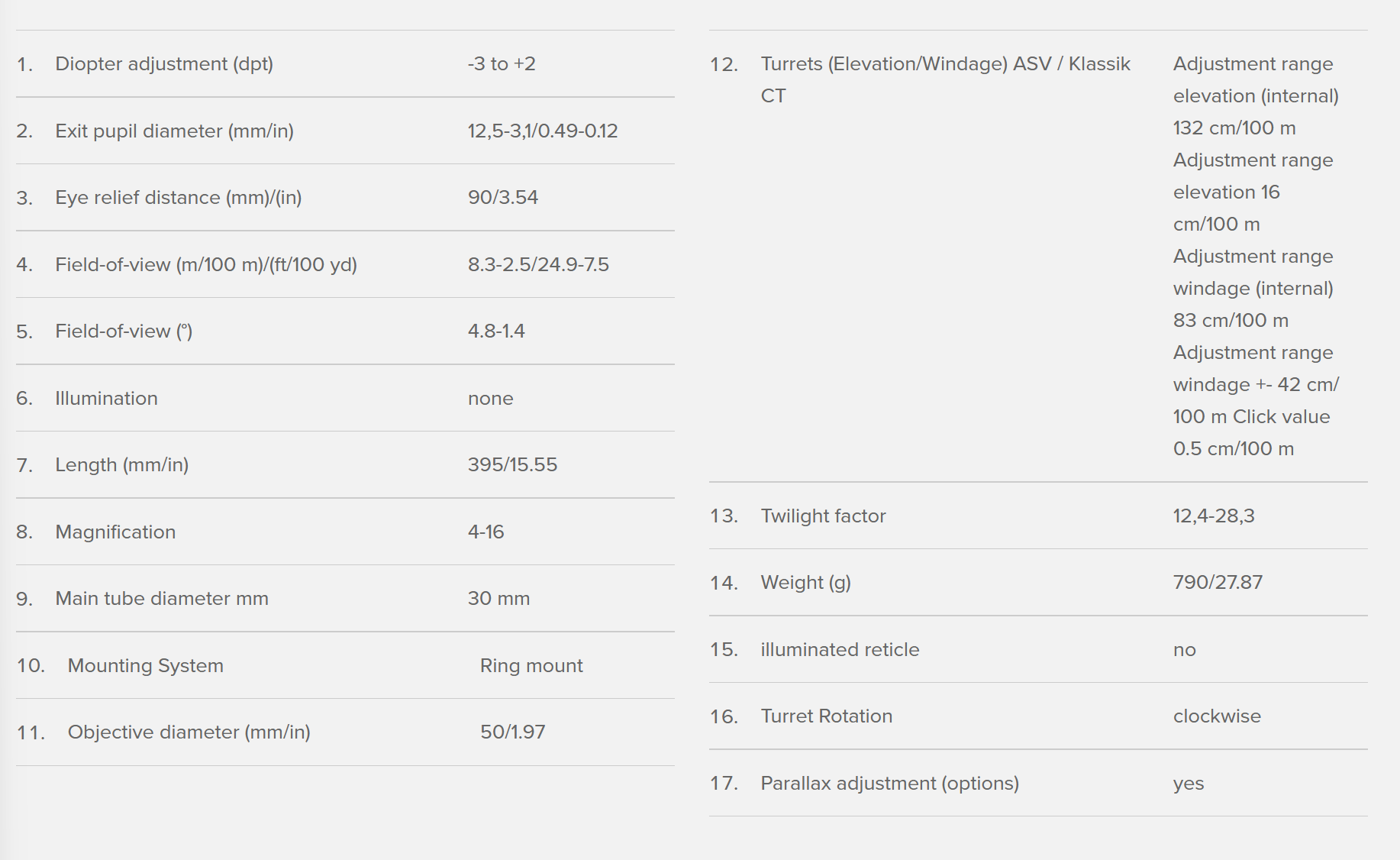Screen dimensions: 1400x860
Task: Click the Turrets (Elevation/Windage) ASV / Klassik heading
Action: click(945, 64)
